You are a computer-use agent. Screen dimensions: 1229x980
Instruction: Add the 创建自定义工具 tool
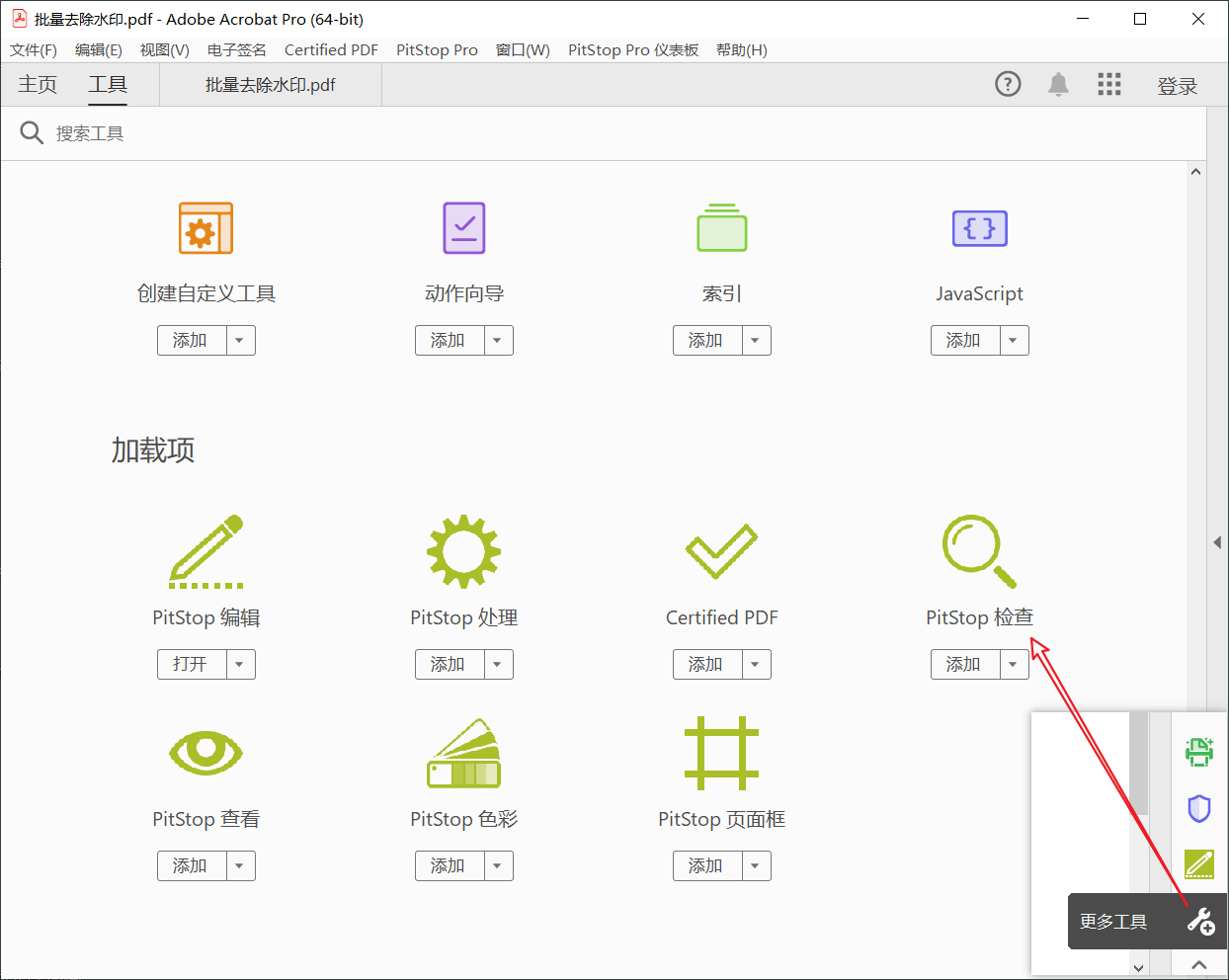coord(192,340)
